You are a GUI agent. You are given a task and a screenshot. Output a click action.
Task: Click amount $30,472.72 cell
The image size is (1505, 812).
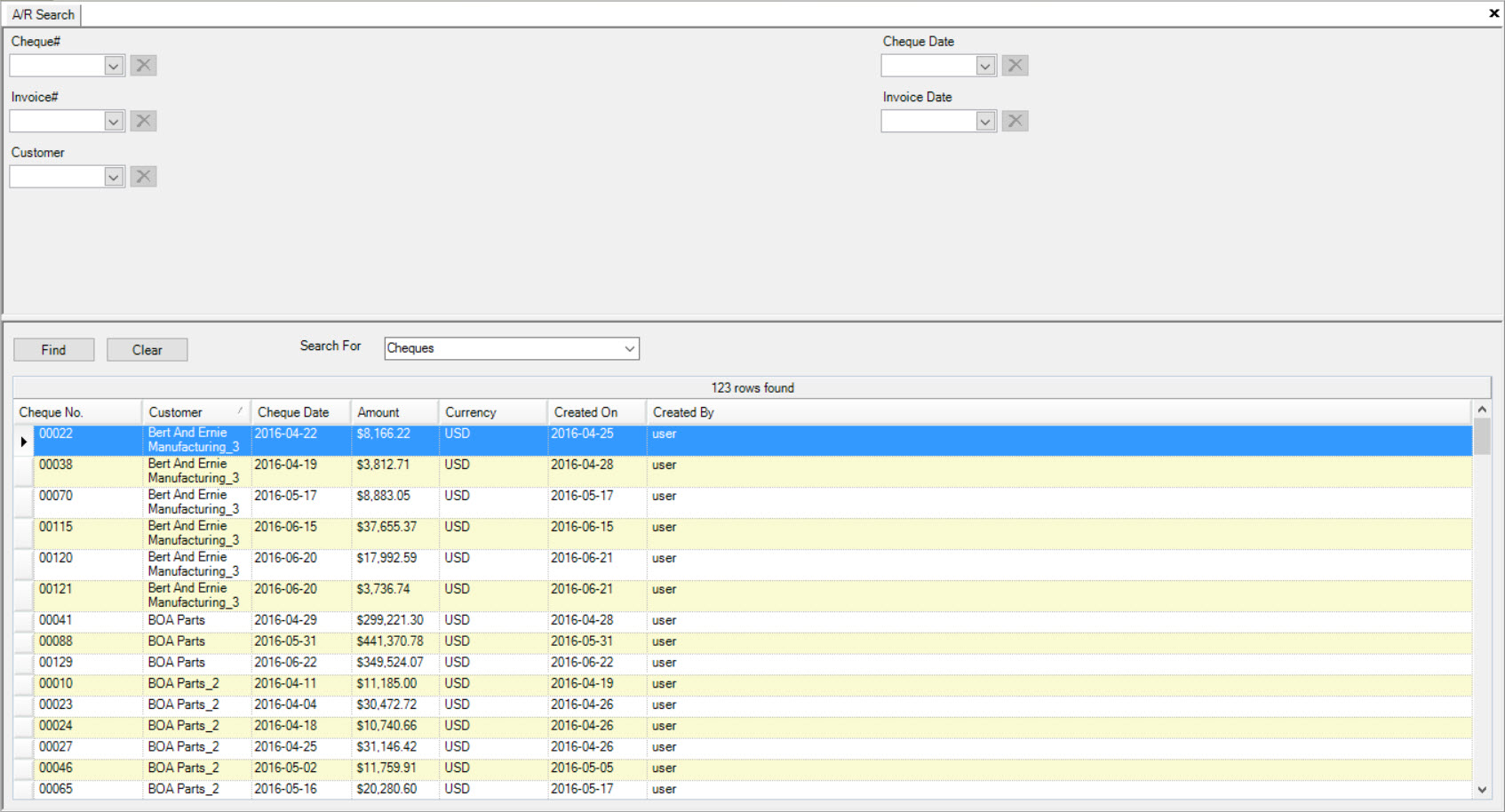pos(395,705)
